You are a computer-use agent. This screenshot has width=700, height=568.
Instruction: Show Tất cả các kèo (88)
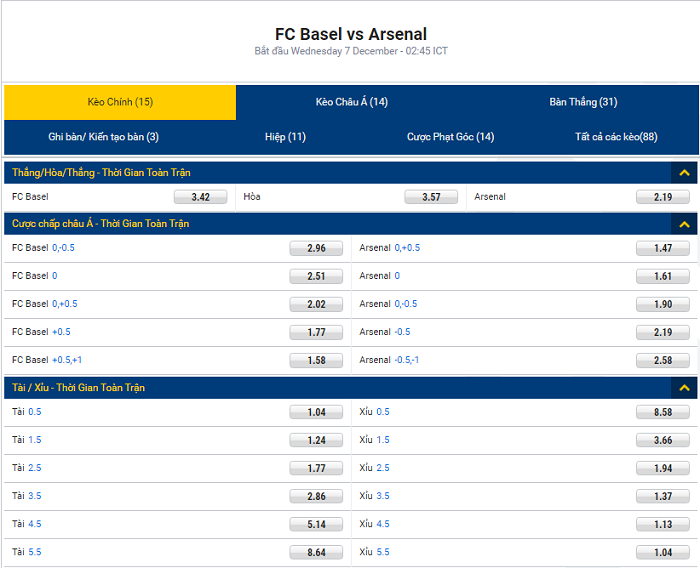[x=616, y=137]
